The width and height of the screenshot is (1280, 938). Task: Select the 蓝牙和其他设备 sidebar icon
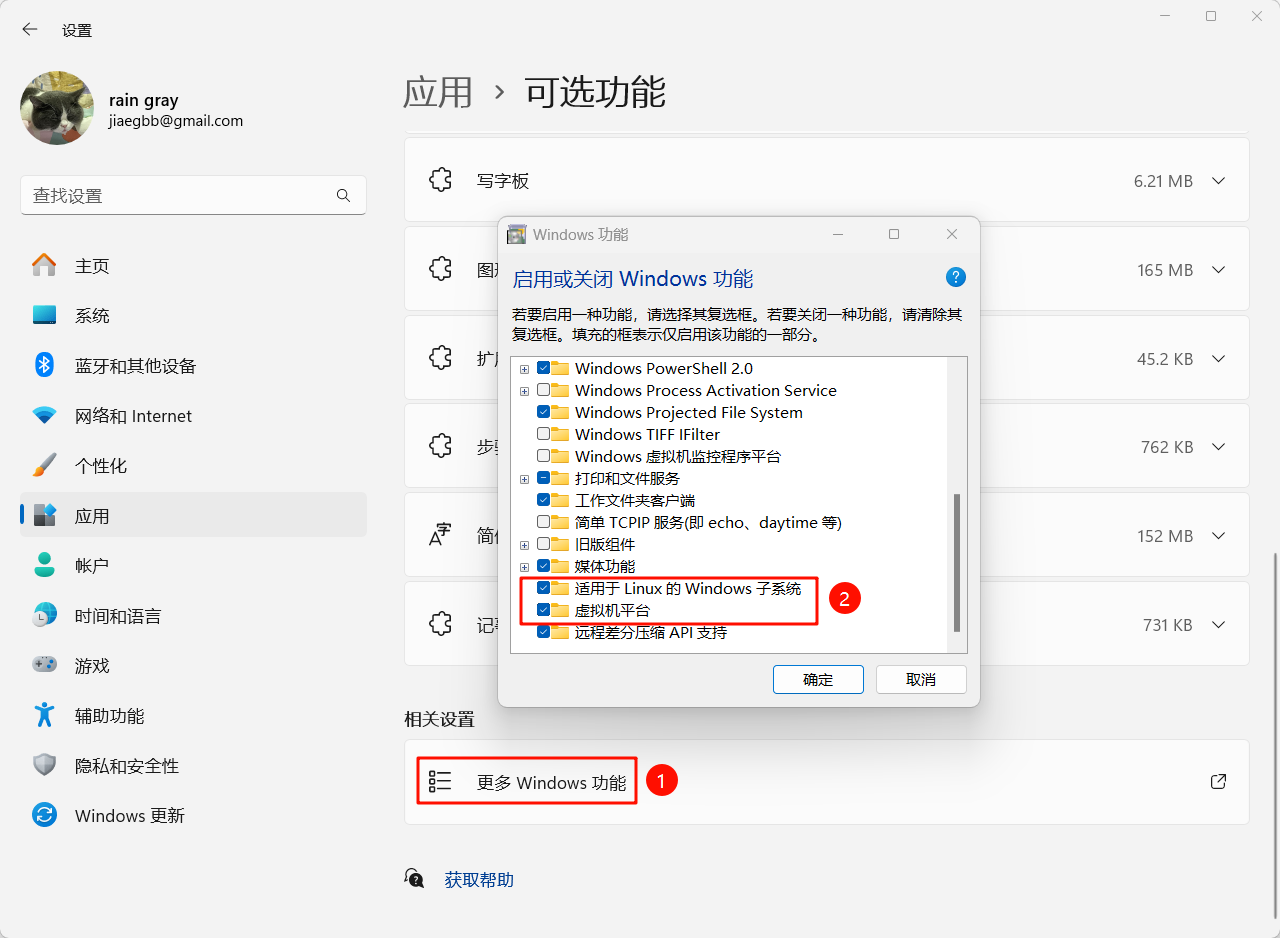[44, 365]
